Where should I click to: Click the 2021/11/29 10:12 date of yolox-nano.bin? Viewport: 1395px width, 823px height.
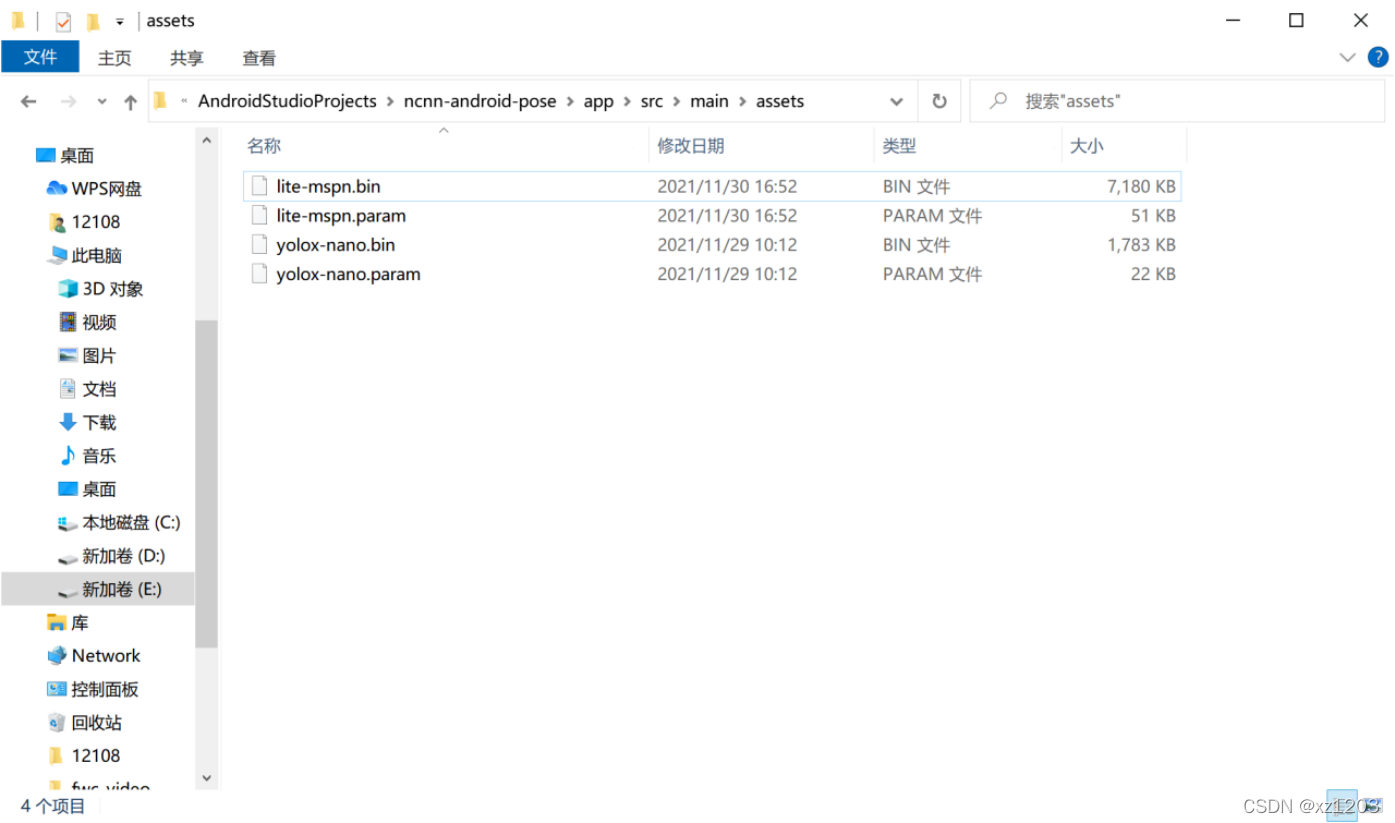727,244
